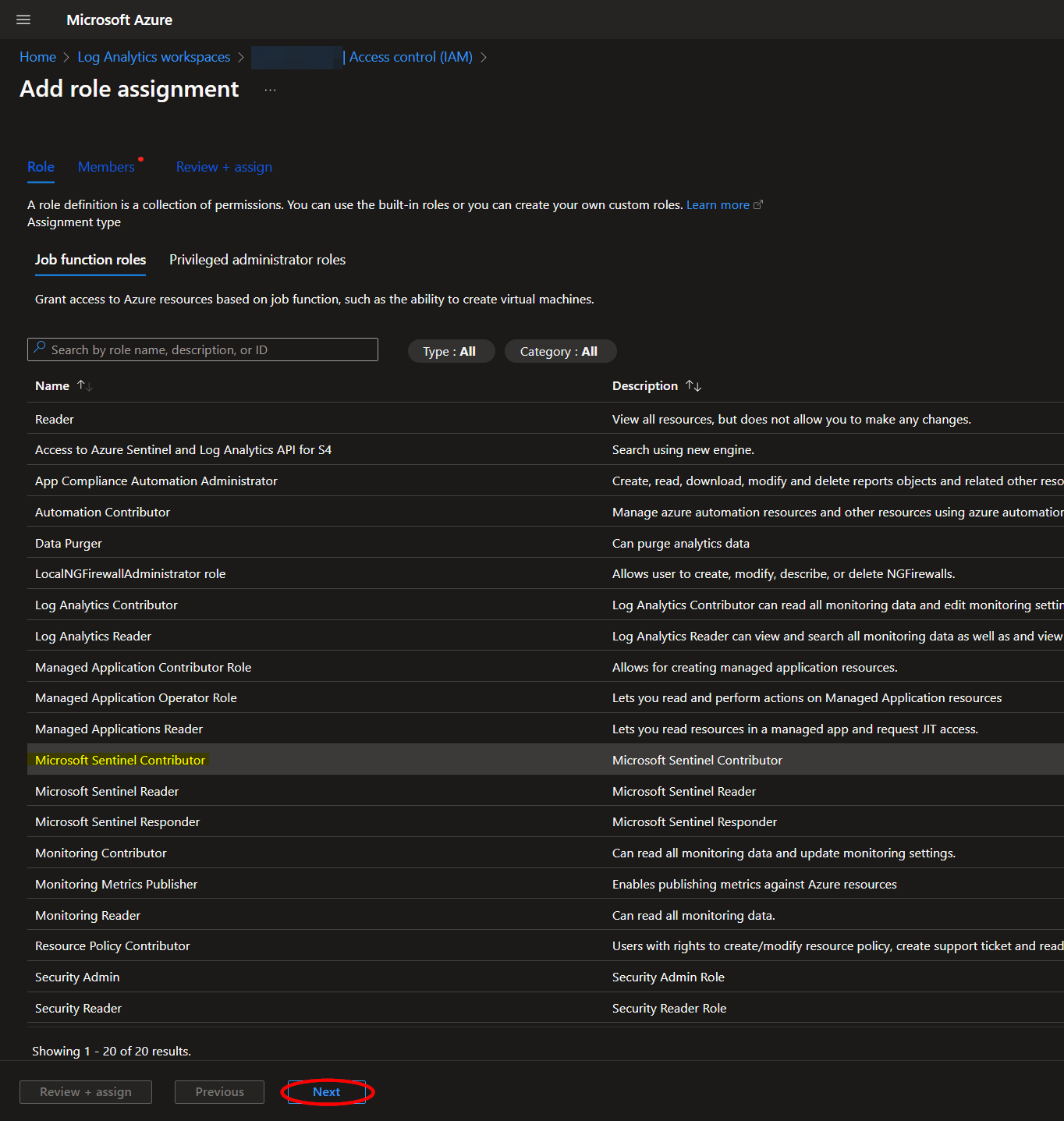Go to Home breadcrumb
Screen dimensions: 1064x1121
click(37, 57)
